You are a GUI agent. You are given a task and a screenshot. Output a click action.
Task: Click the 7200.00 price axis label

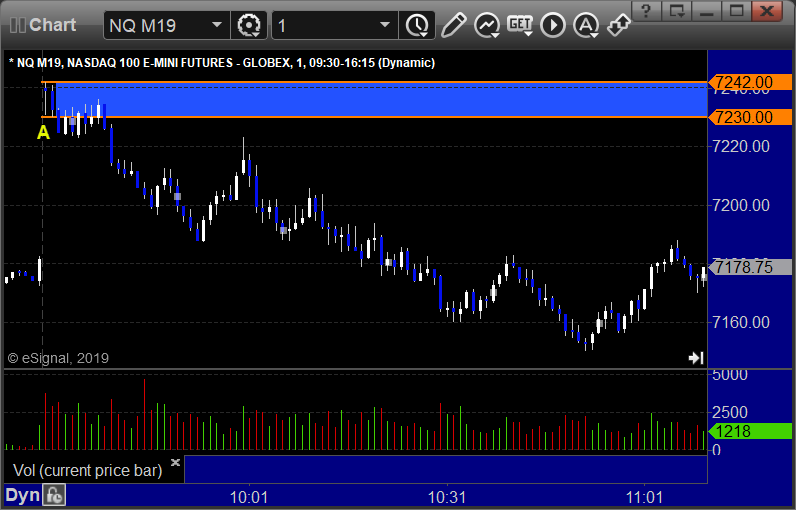[x=741, y=206]
